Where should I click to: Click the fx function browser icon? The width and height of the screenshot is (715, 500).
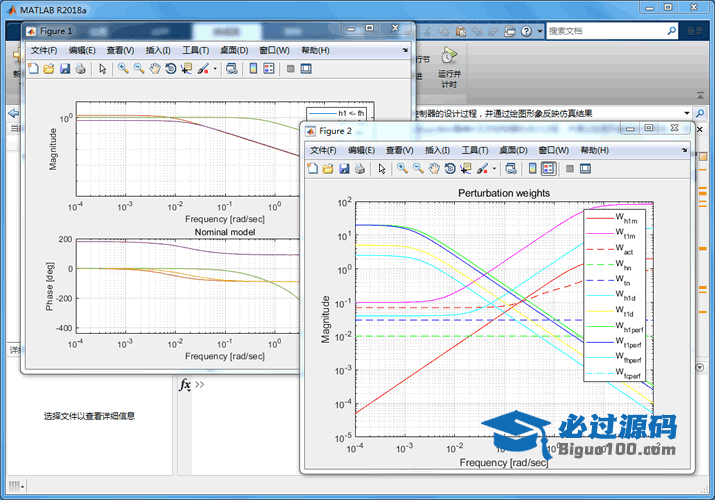pos(185,385)
